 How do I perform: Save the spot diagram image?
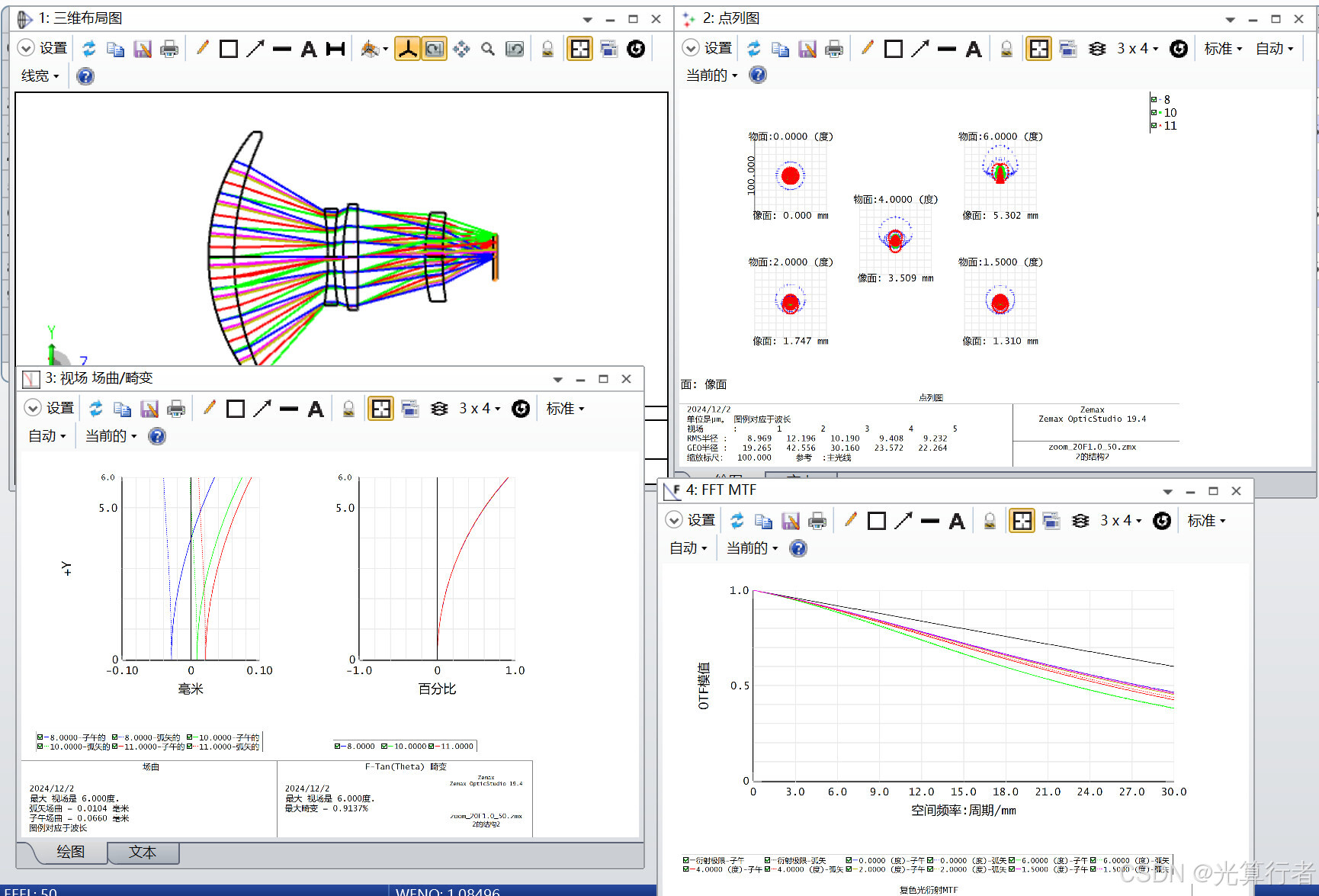pyautogui.click(x=807, y=49)
